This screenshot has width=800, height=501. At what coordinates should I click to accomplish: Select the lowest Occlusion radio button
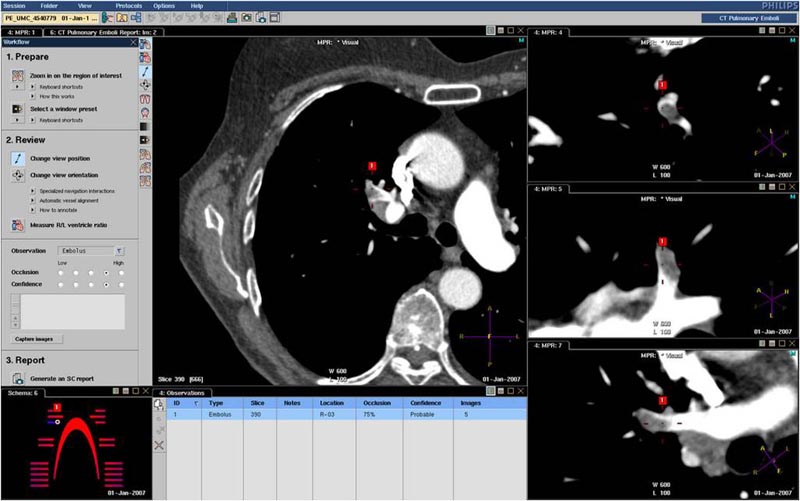pos(61,273)
